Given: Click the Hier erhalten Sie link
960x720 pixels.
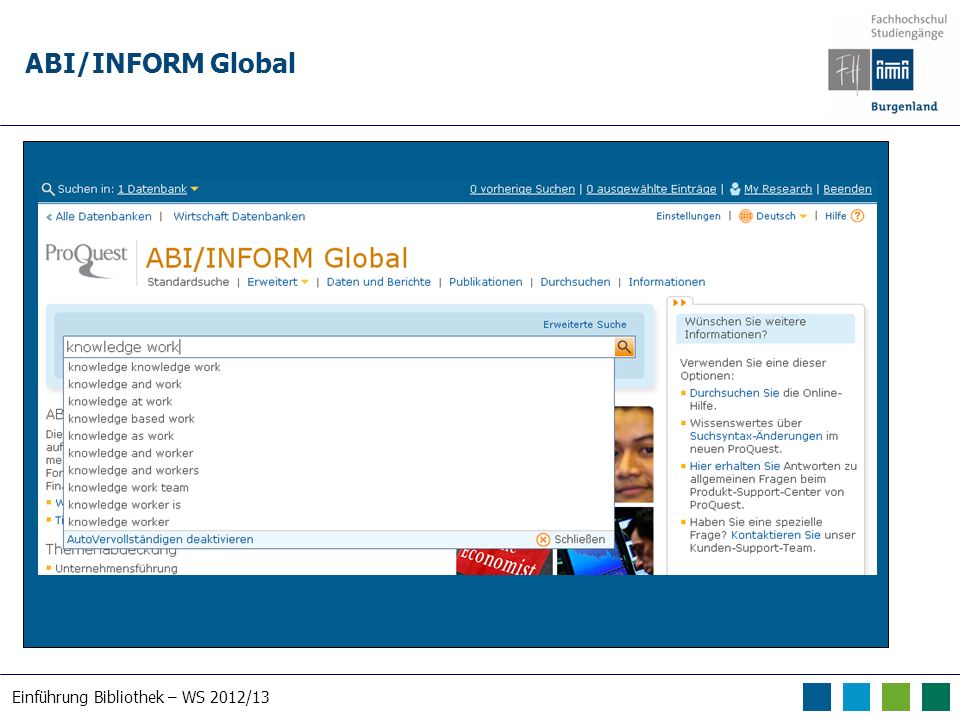Looking at the screenshot, I should [734, 466].
